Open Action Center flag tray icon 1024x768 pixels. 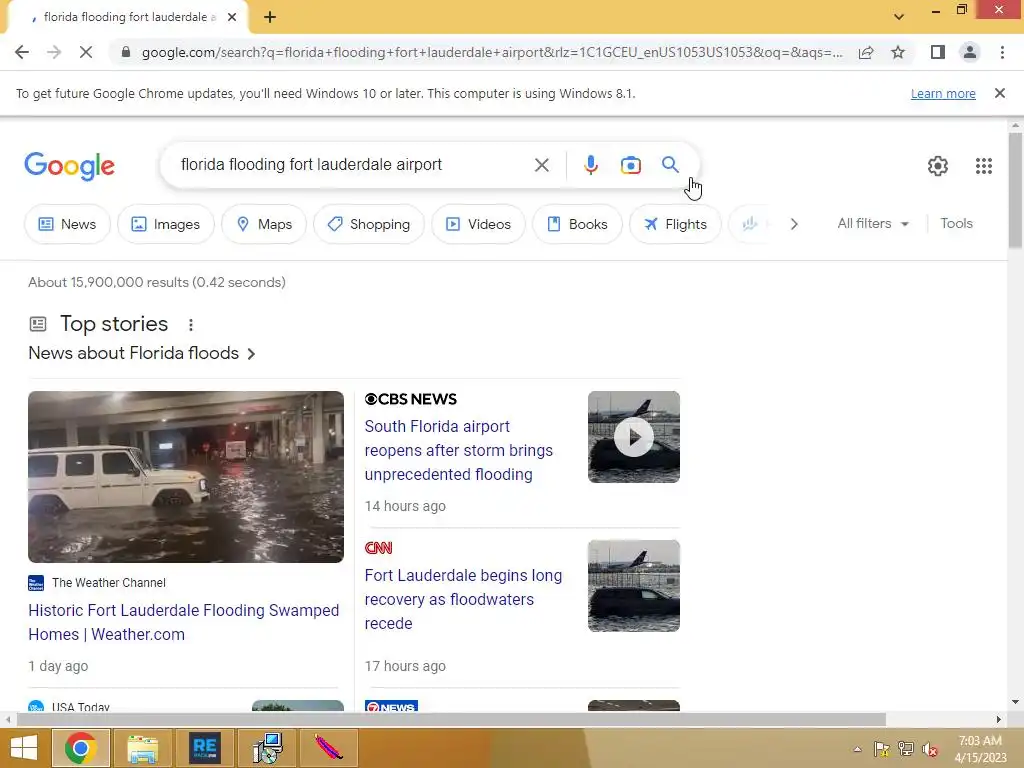coord(881,749)
